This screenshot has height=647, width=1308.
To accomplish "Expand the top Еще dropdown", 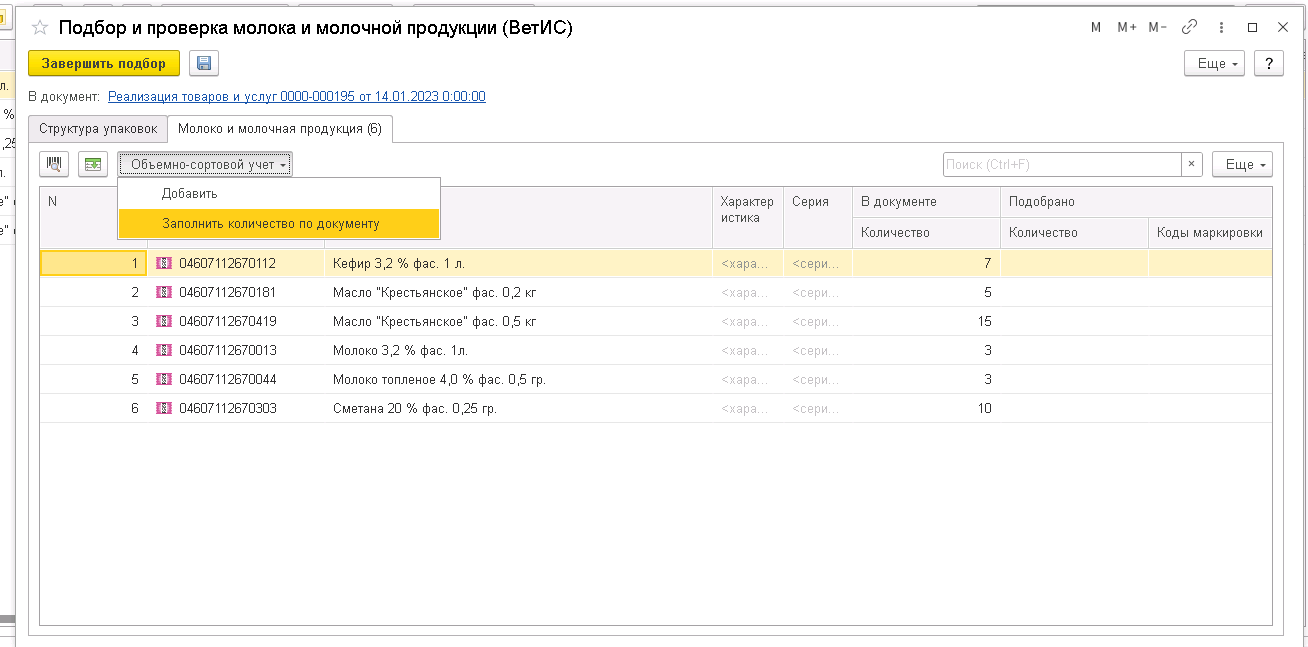I will (x=1214, y=63).
